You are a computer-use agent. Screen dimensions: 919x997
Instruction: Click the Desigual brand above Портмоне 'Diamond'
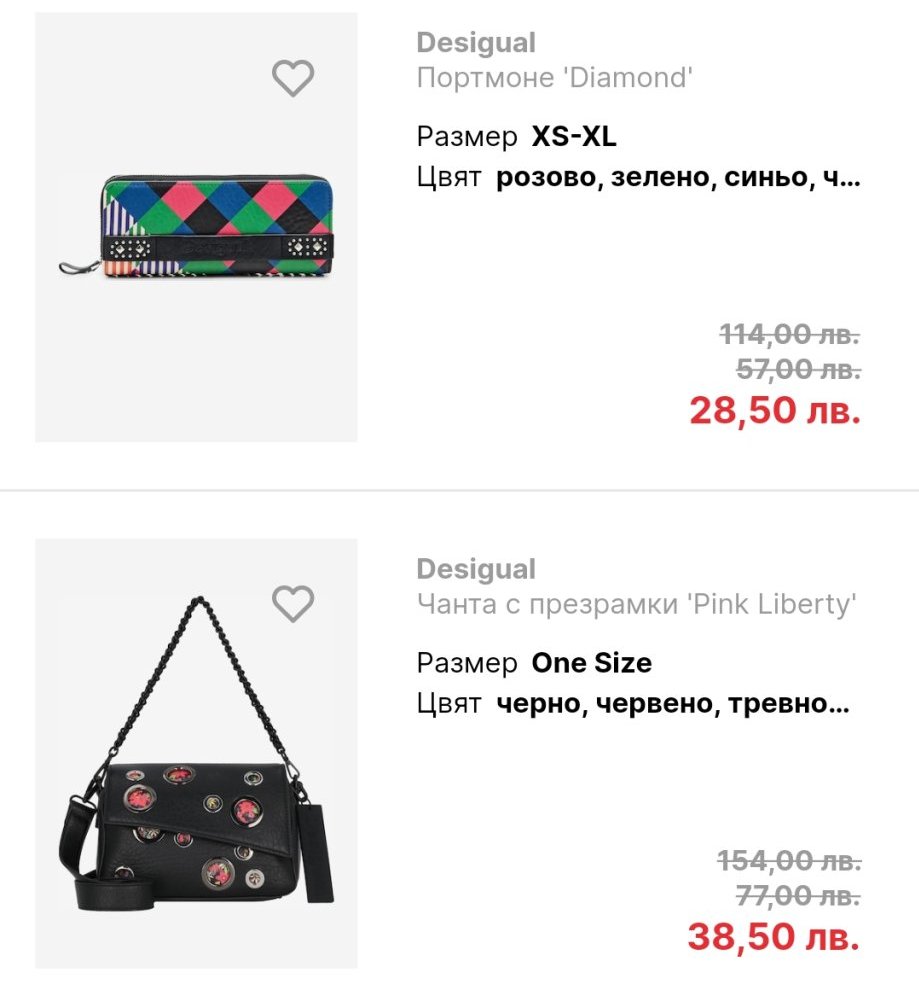pyautogui.click(x=476, y=43)
